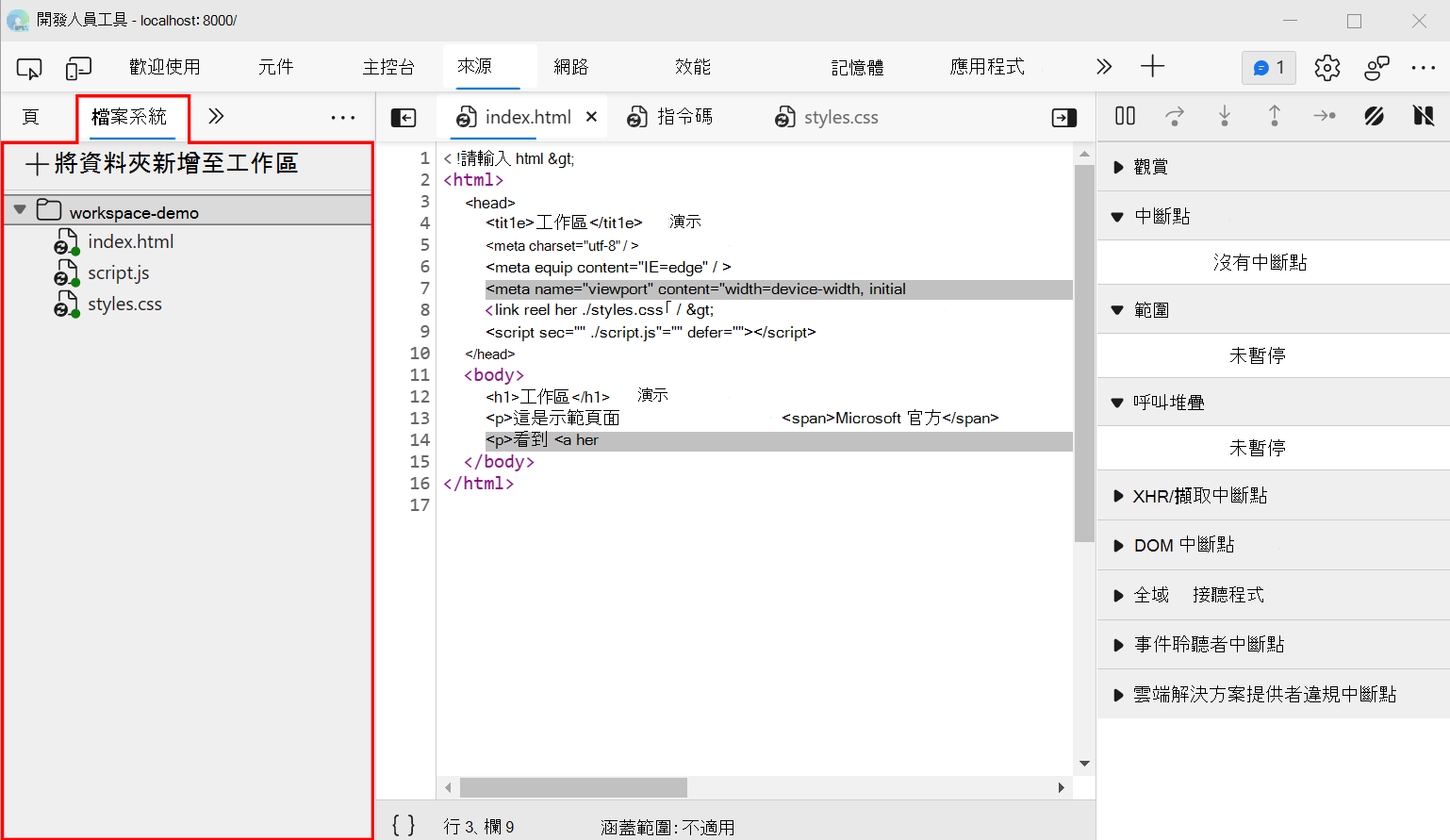Click the 涵蓋範圍: 不適用 coverage status

tap(667, 827)
